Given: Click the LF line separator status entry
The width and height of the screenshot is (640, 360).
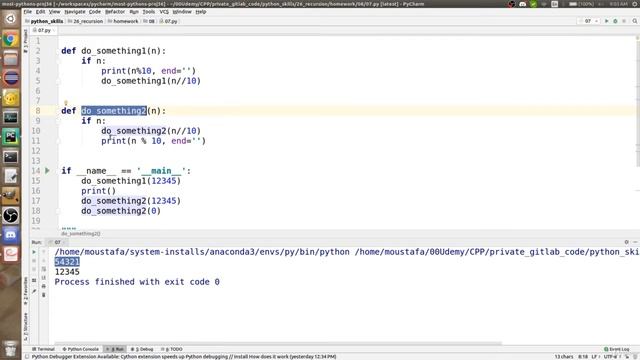Looking at the screenshot, I should point(596,357).
